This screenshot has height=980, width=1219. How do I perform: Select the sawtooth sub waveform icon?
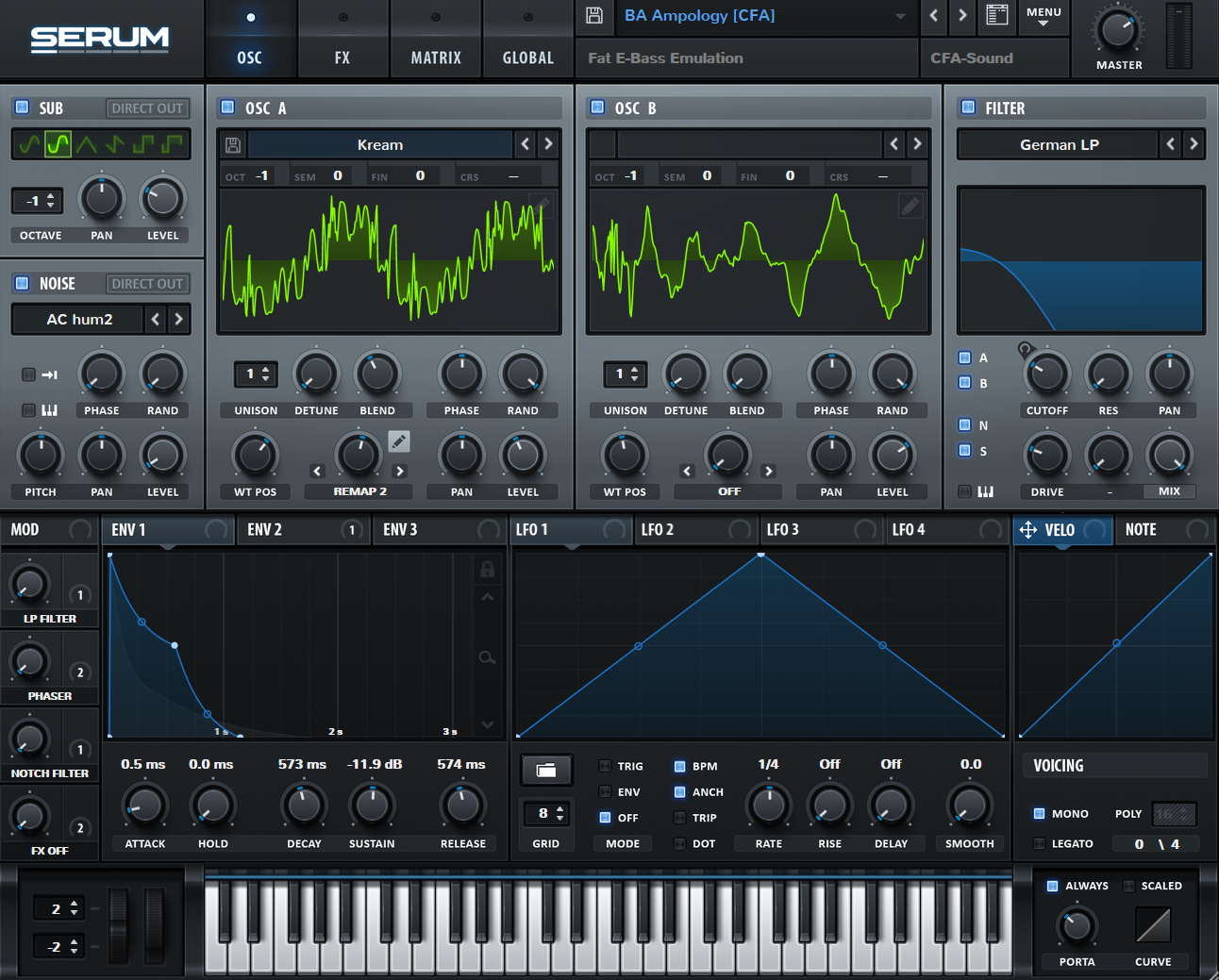coord(115,144)
